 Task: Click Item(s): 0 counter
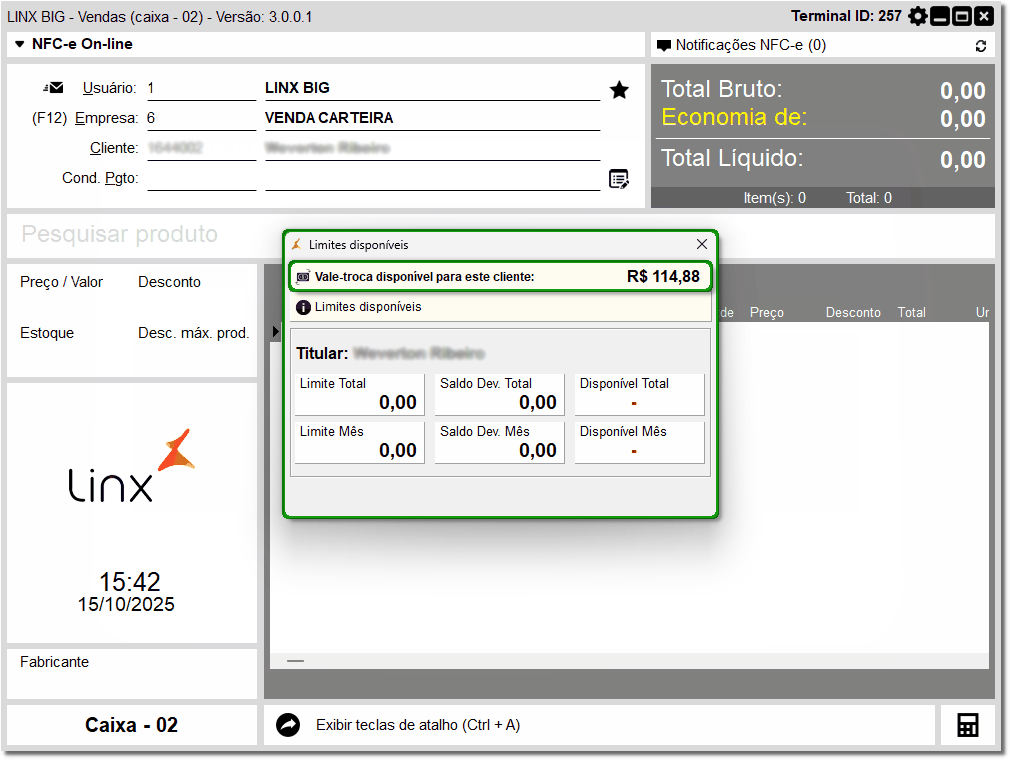774,198
